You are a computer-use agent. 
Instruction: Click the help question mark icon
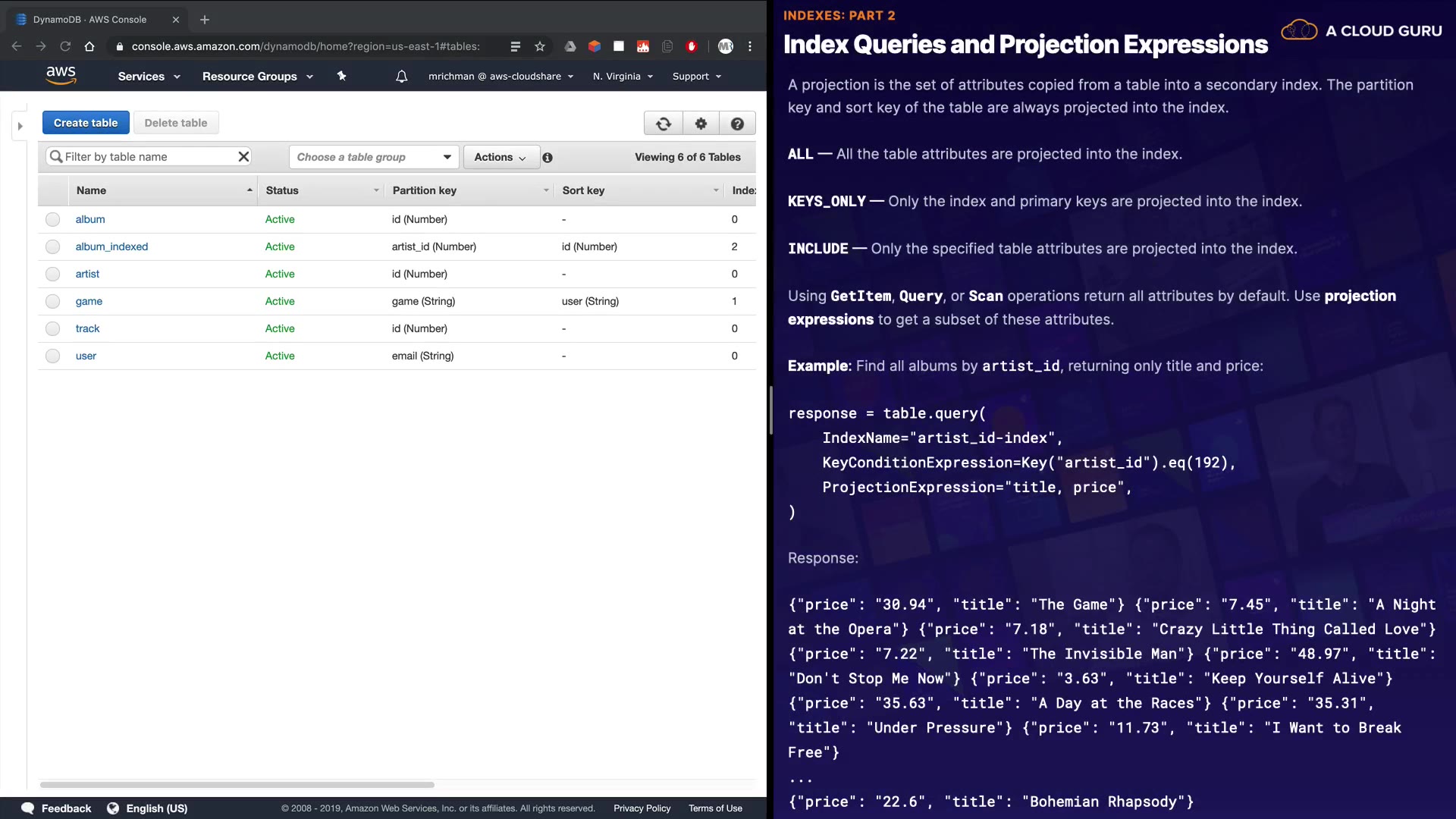(737, 124)
